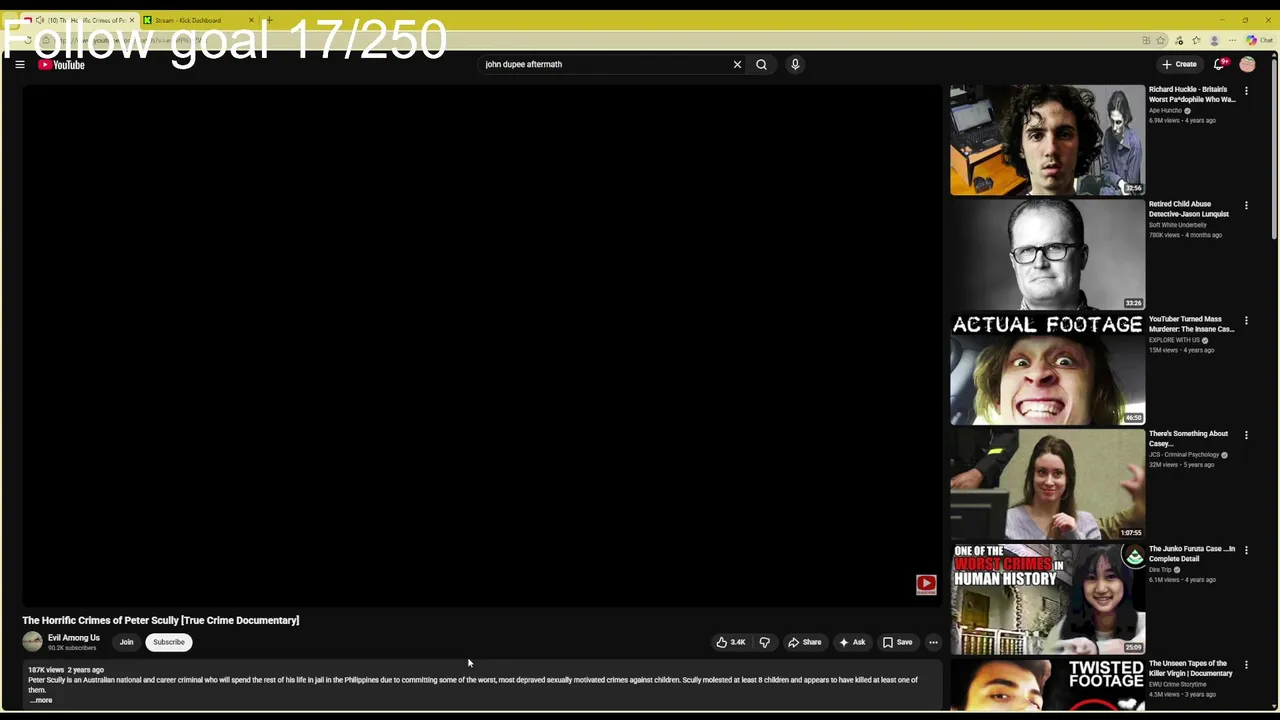This screenshot has height=720, width=1280.
Task: Open title 'The Junko Furuta Case ...In Complete Detail'
Action: click(1192, 553)
